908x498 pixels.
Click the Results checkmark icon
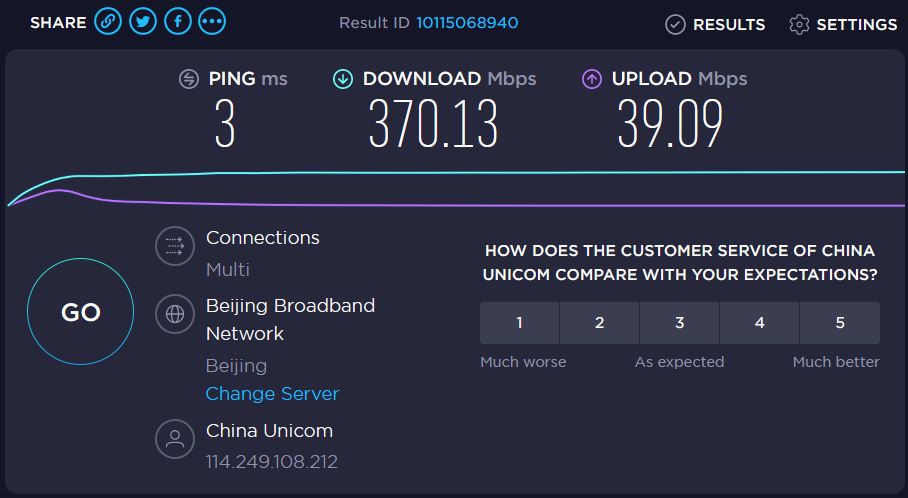(x=675, y=25)
